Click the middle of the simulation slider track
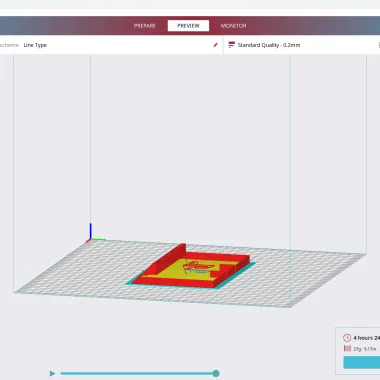The height and width of the screenshot is (380, 380). click(137, 373)
